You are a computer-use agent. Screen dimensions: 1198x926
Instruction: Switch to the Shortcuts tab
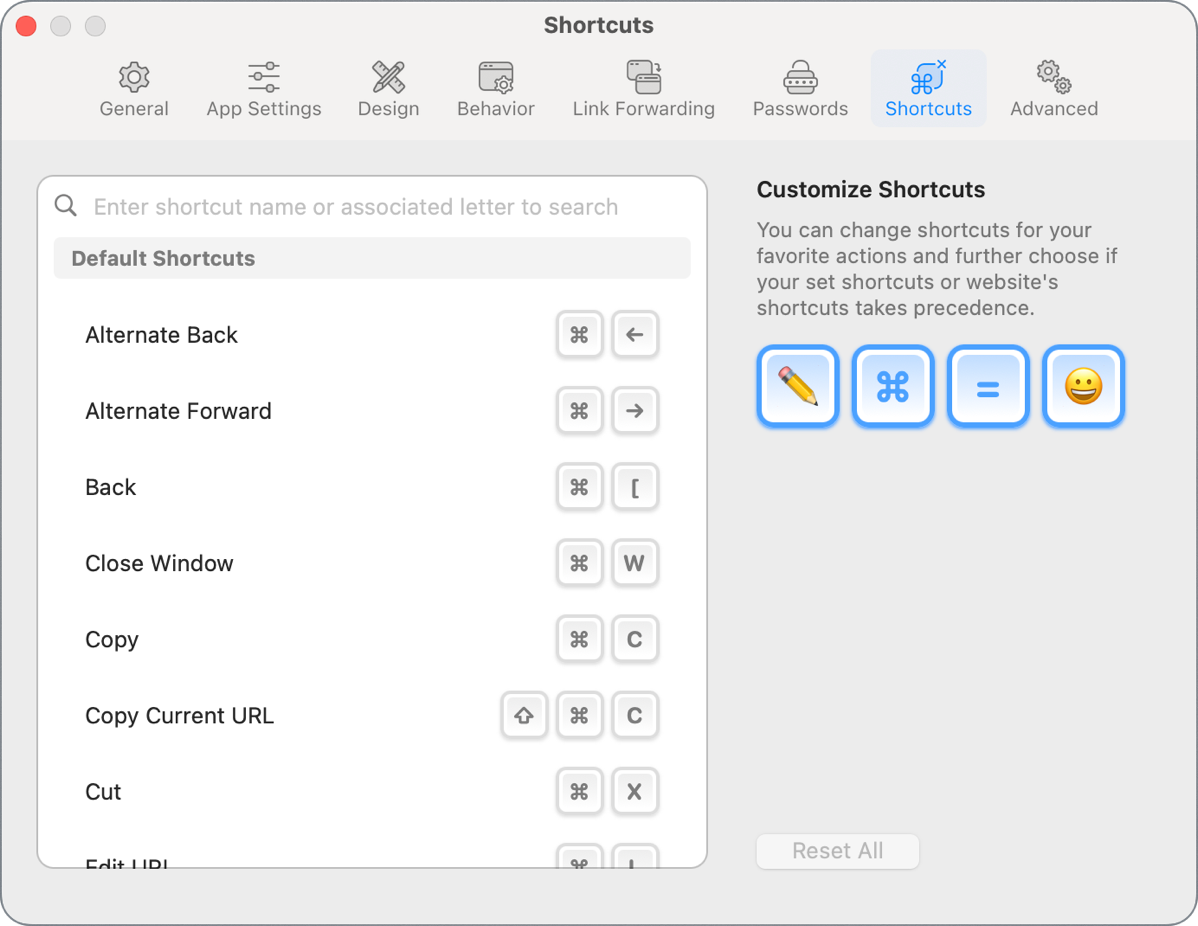point(928,88)
